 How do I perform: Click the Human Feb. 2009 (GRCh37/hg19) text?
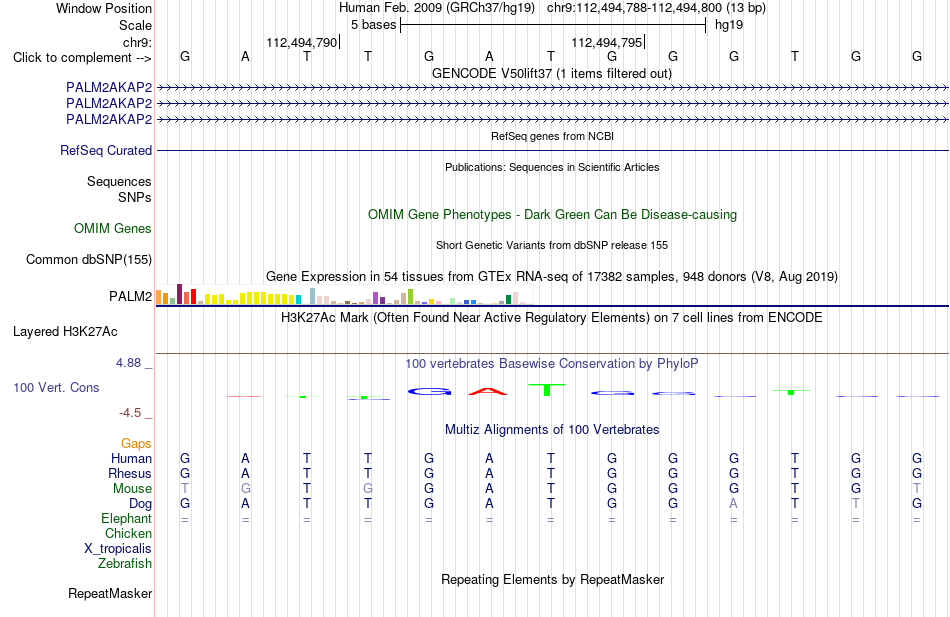[437, 8]
